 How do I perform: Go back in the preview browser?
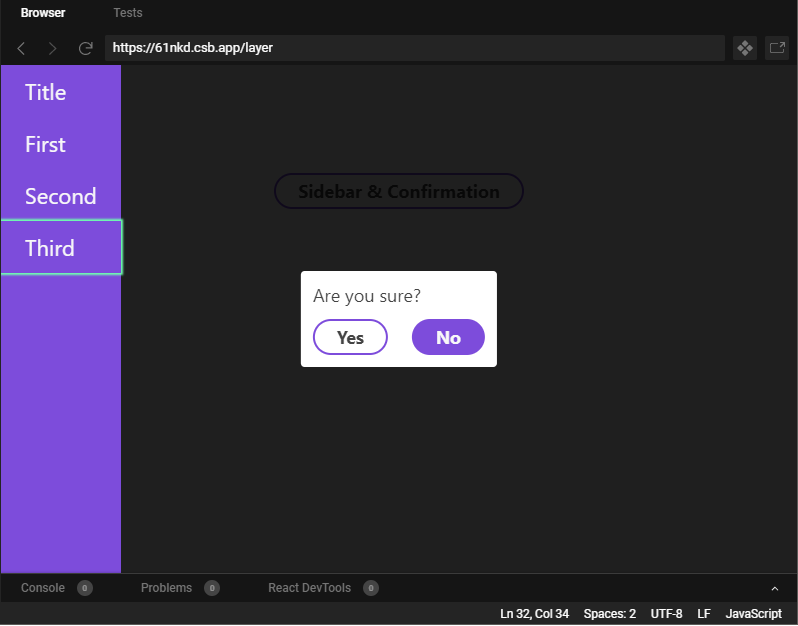[21, 48]
